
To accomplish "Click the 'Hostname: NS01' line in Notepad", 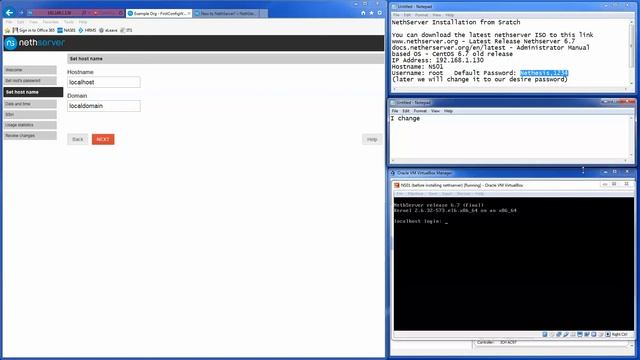I will [417, 67].
